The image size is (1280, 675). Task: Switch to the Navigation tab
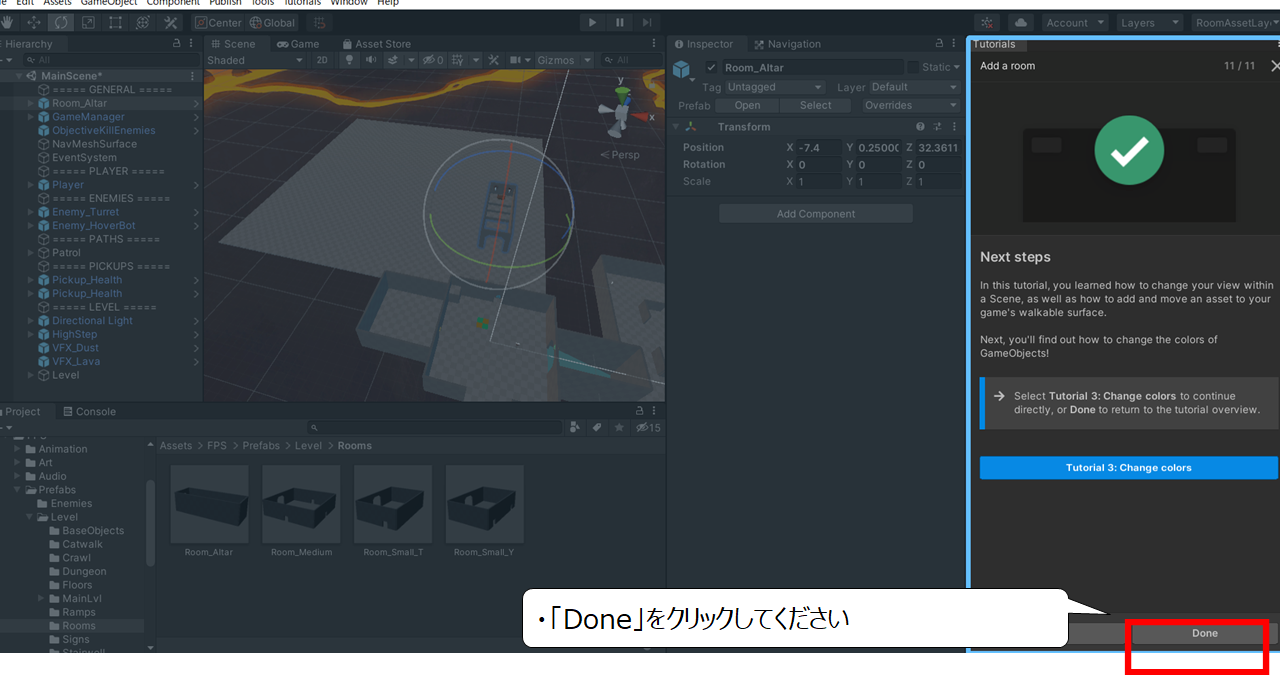click(787, 44)
